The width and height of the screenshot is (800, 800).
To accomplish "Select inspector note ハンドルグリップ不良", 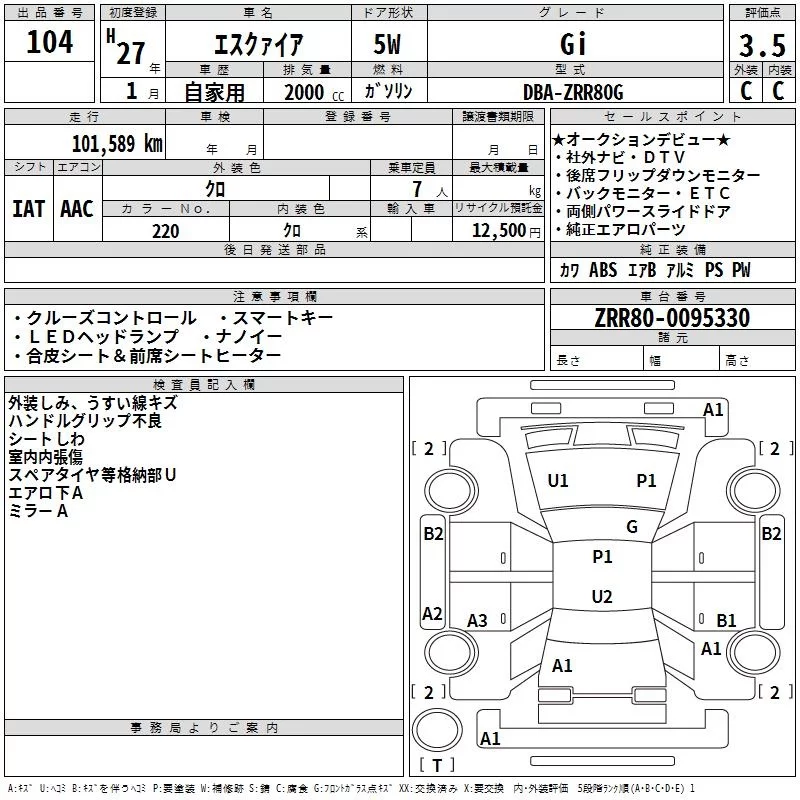I will 85,420.
